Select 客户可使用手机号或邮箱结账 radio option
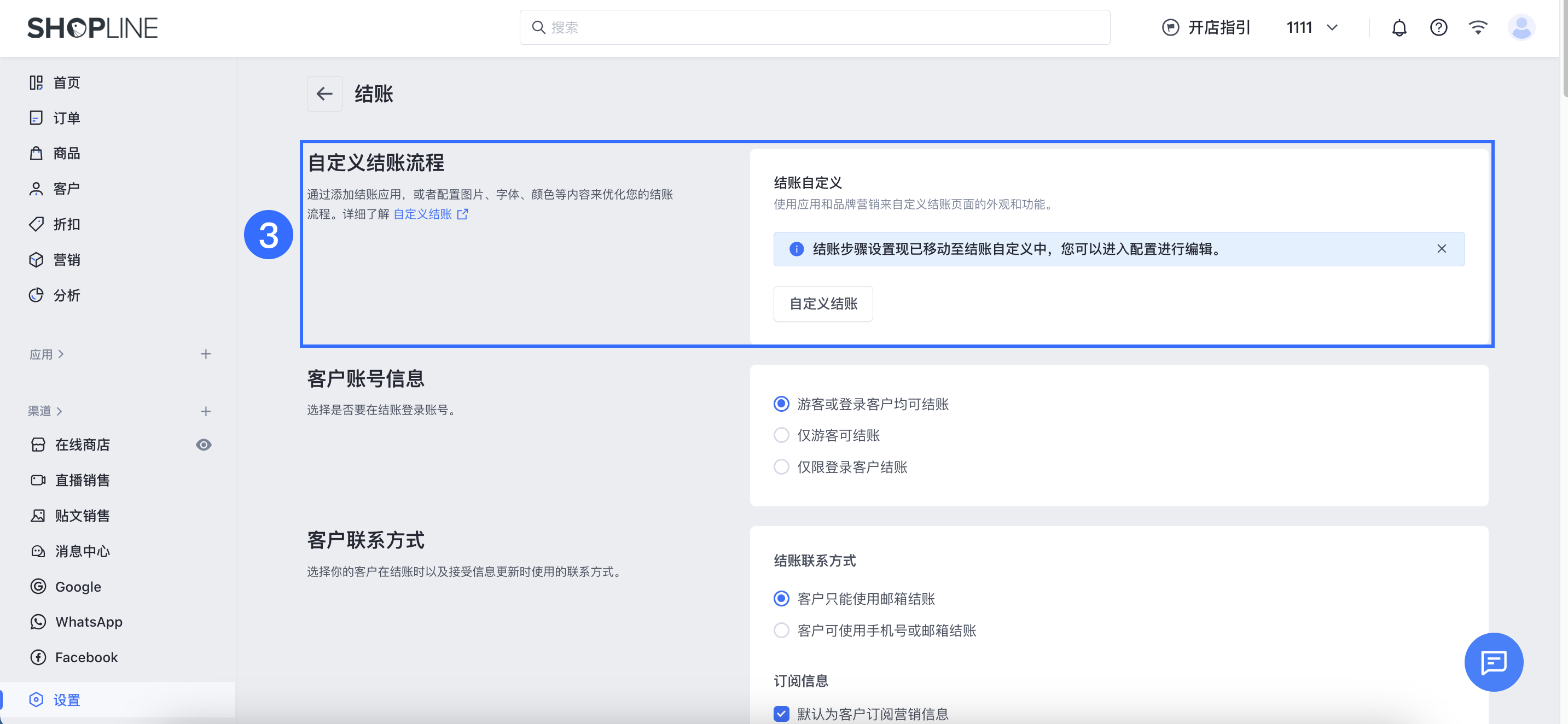1568x724 pixels. click(781, 630)
